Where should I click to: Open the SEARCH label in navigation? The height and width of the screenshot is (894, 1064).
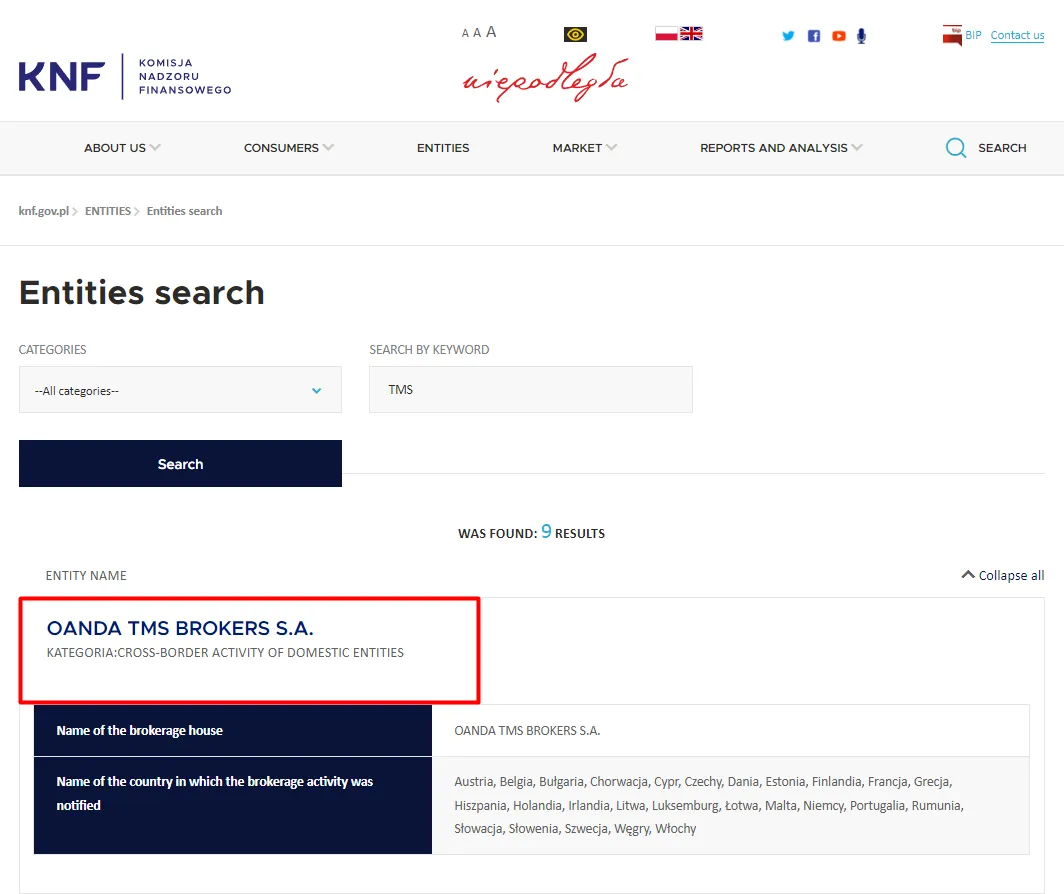tap(1002, 148)
